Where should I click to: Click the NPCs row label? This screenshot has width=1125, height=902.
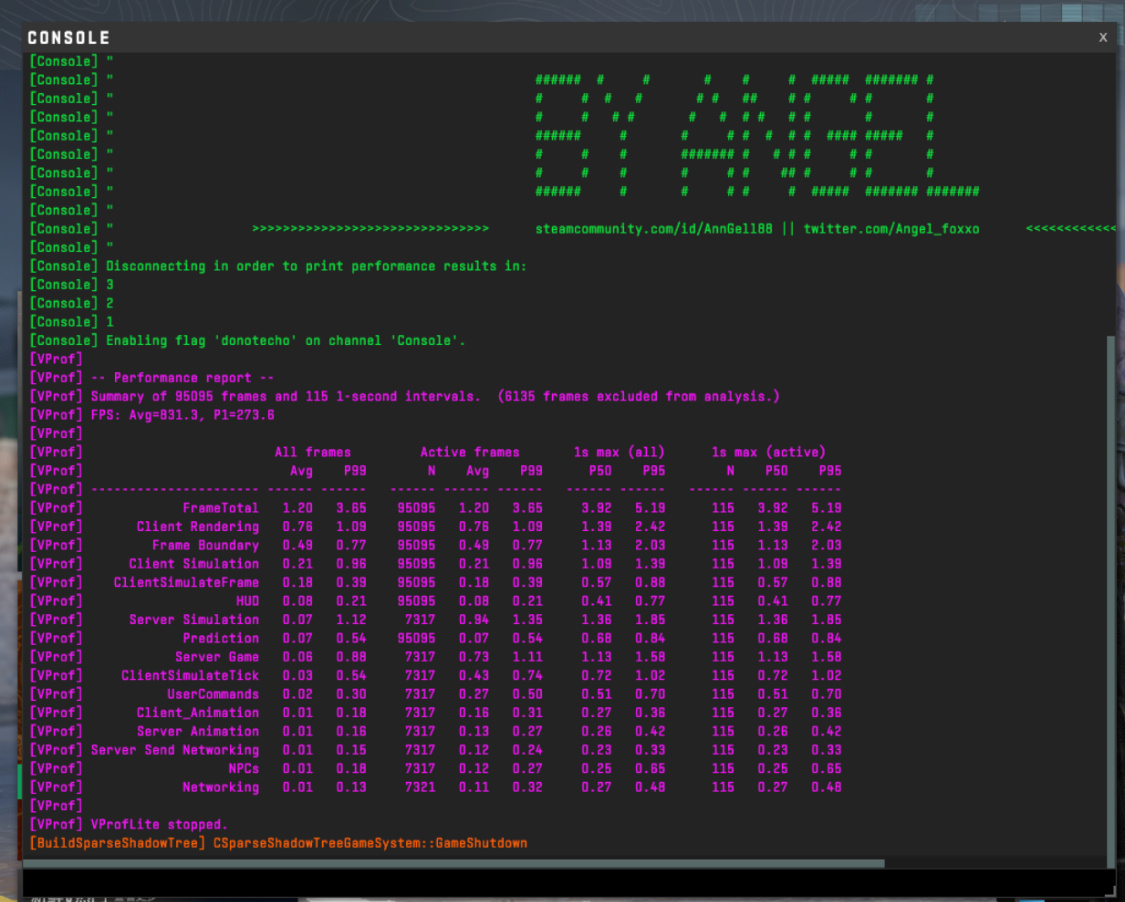pos(244,769)
